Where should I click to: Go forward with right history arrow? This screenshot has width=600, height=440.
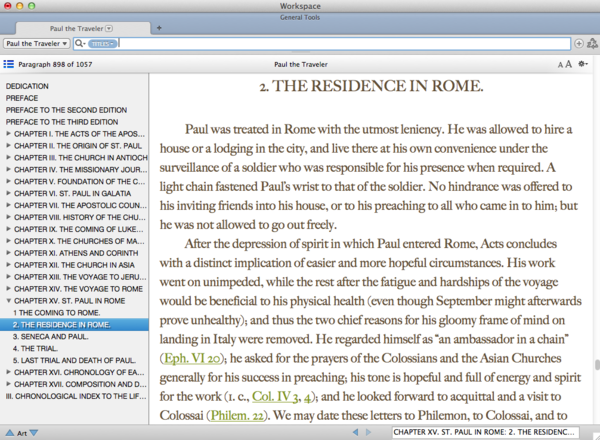[368, 432]
